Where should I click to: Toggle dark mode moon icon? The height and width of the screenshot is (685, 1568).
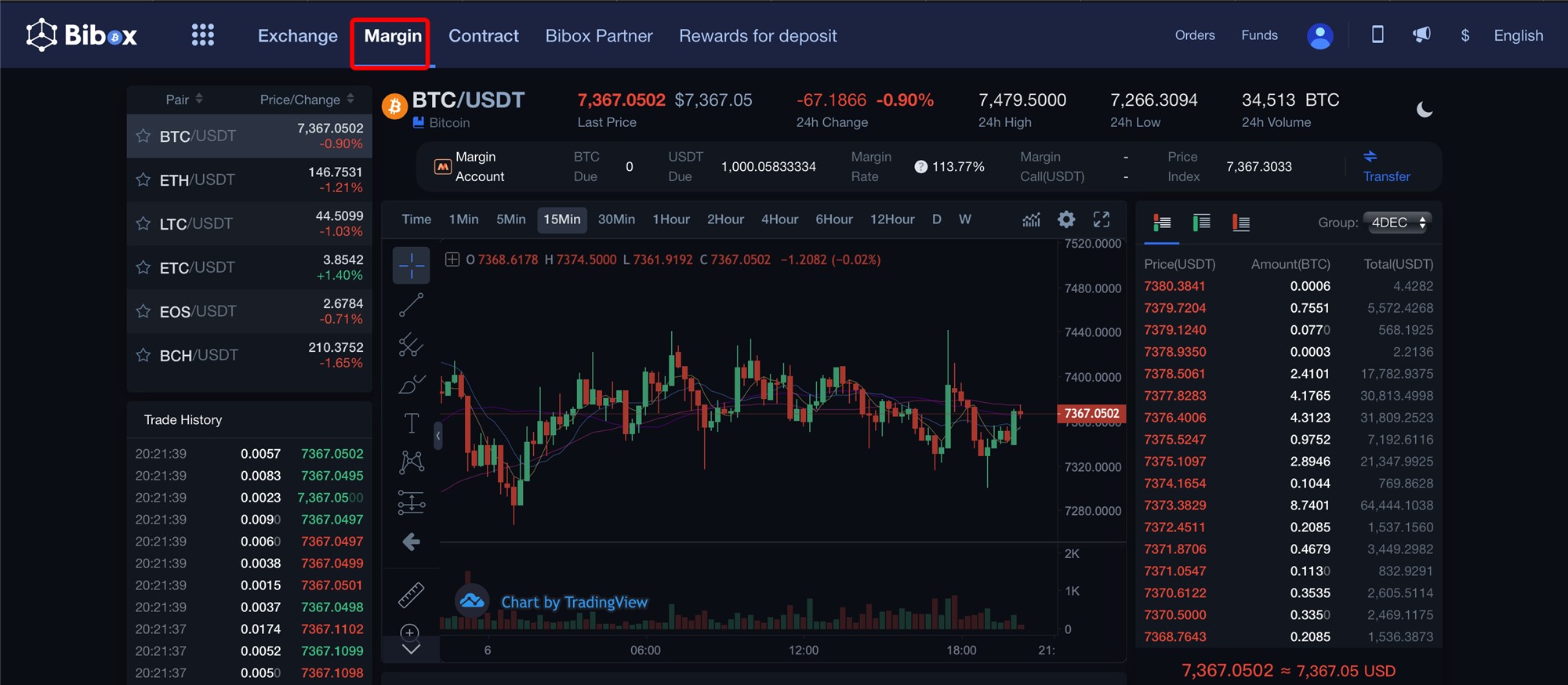point(1425,110)
